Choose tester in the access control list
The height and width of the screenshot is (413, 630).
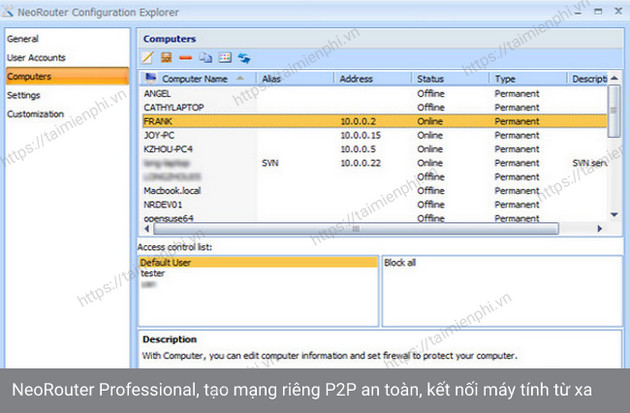(x=153, y=273)
